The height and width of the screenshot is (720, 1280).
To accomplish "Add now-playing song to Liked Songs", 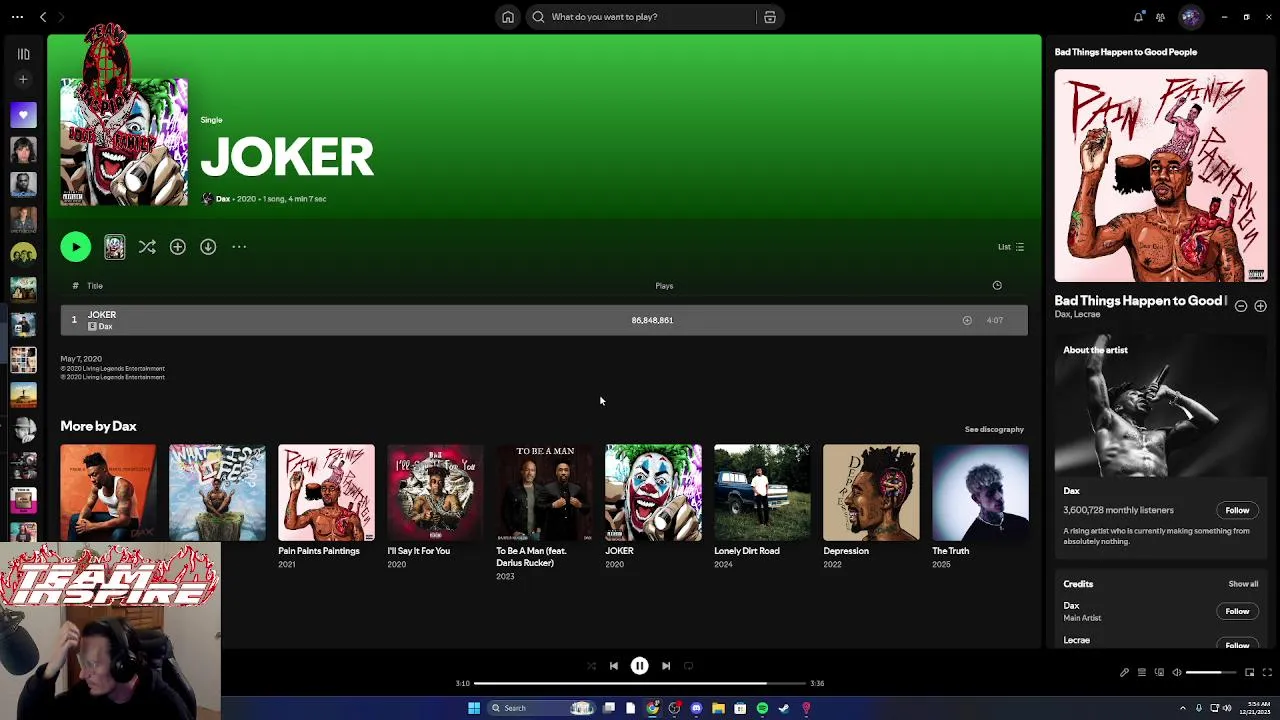I will tap(1260, 306).
